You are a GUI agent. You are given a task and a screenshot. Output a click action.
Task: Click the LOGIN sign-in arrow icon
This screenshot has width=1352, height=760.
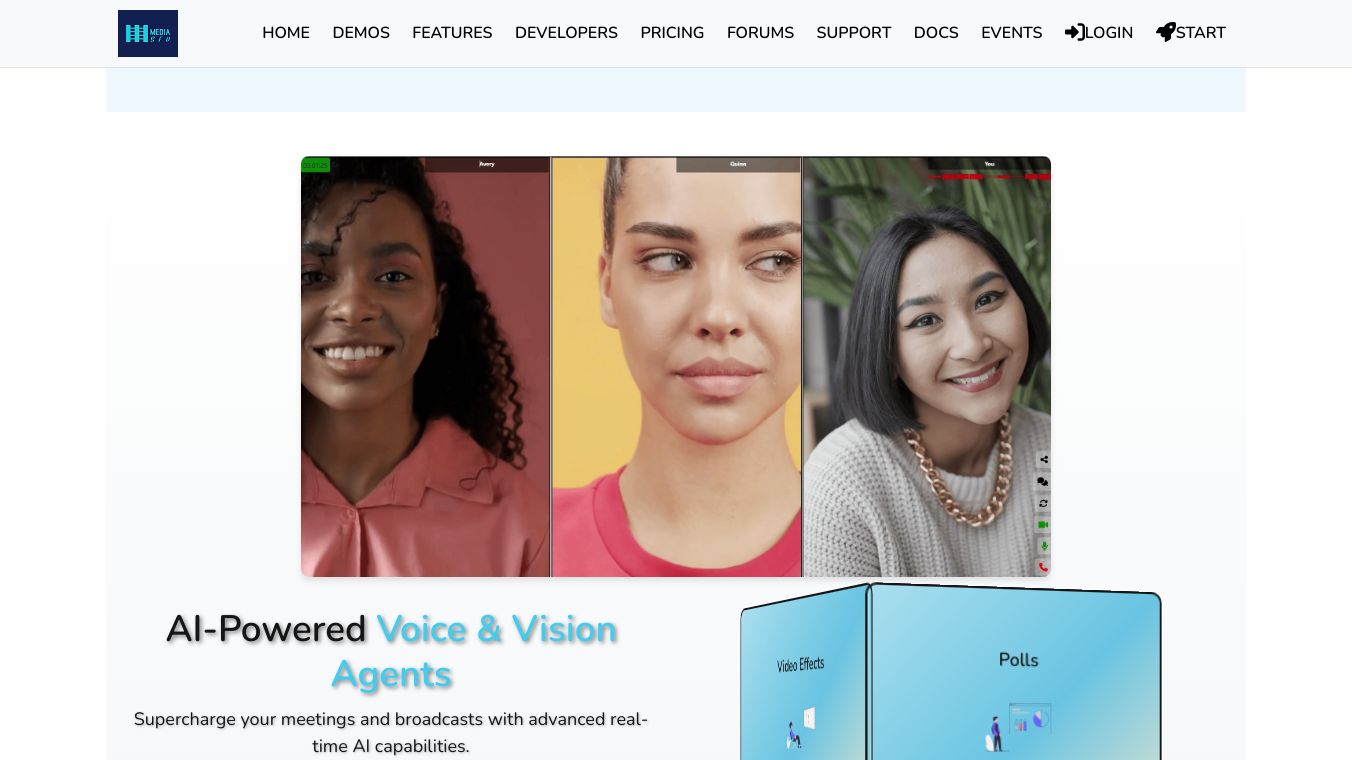pos(1075,33)
